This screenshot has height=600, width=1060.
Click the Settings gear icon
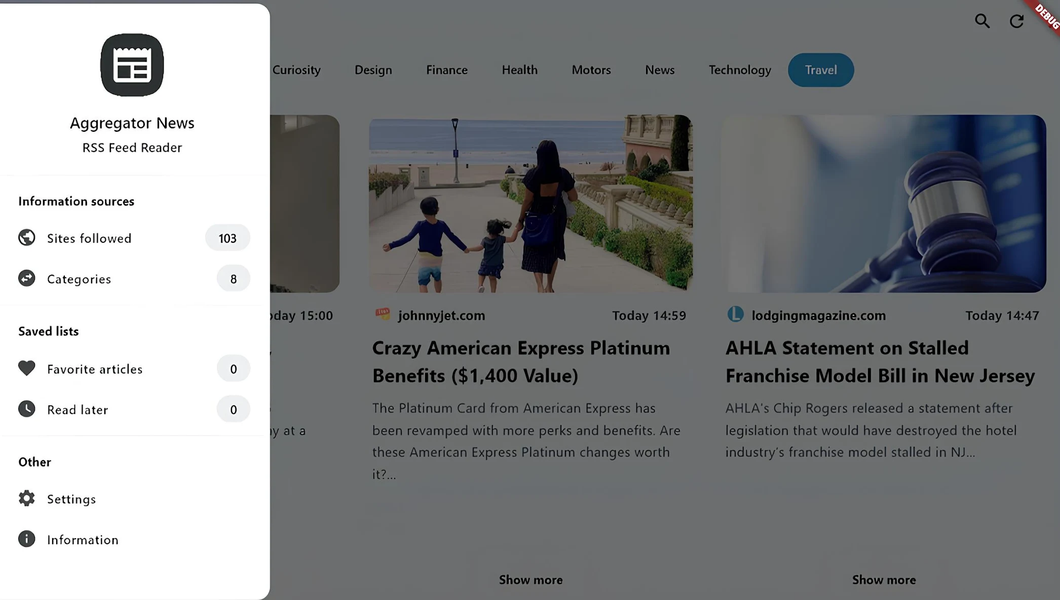point(26,499)
